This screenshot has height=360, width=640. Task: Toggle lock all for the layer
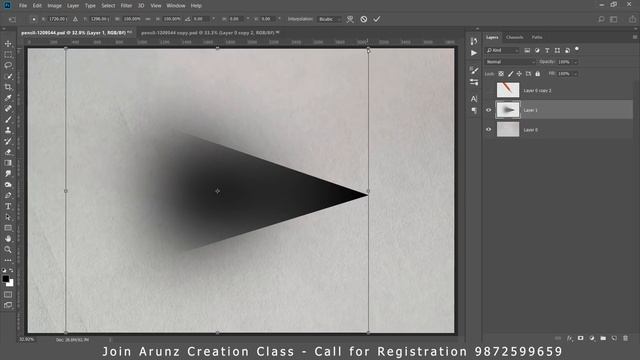click(538, 74)
